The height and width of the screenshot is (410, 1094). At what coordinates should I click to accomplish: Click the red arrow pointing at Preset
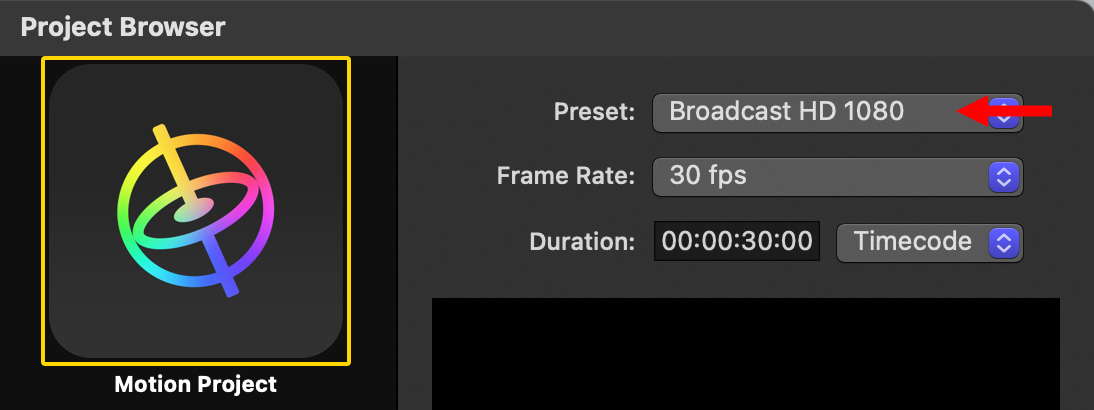click(x=1008, y=110)
